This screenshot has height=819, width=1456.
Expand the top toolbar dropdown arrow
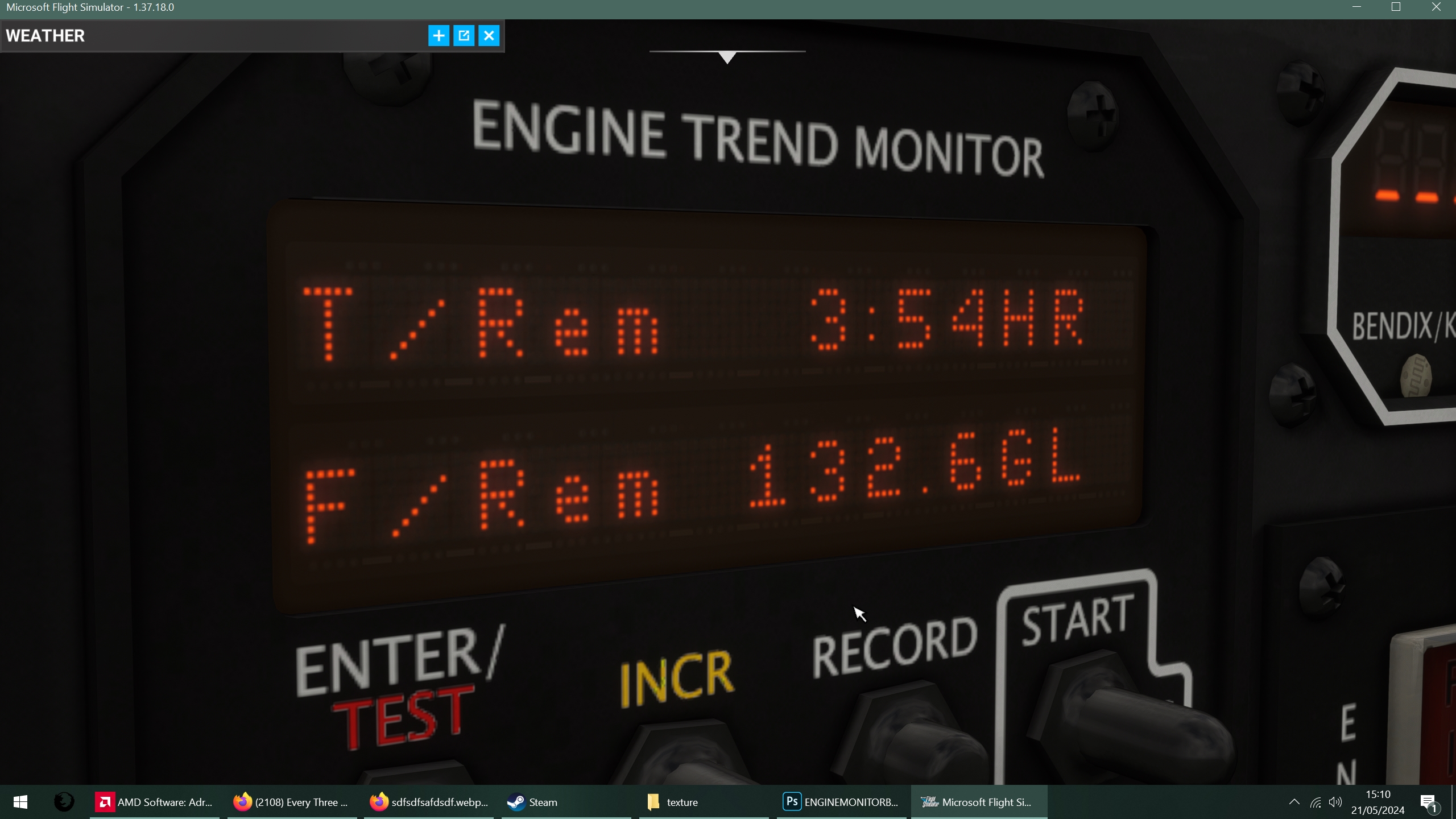tap(727, 57)
